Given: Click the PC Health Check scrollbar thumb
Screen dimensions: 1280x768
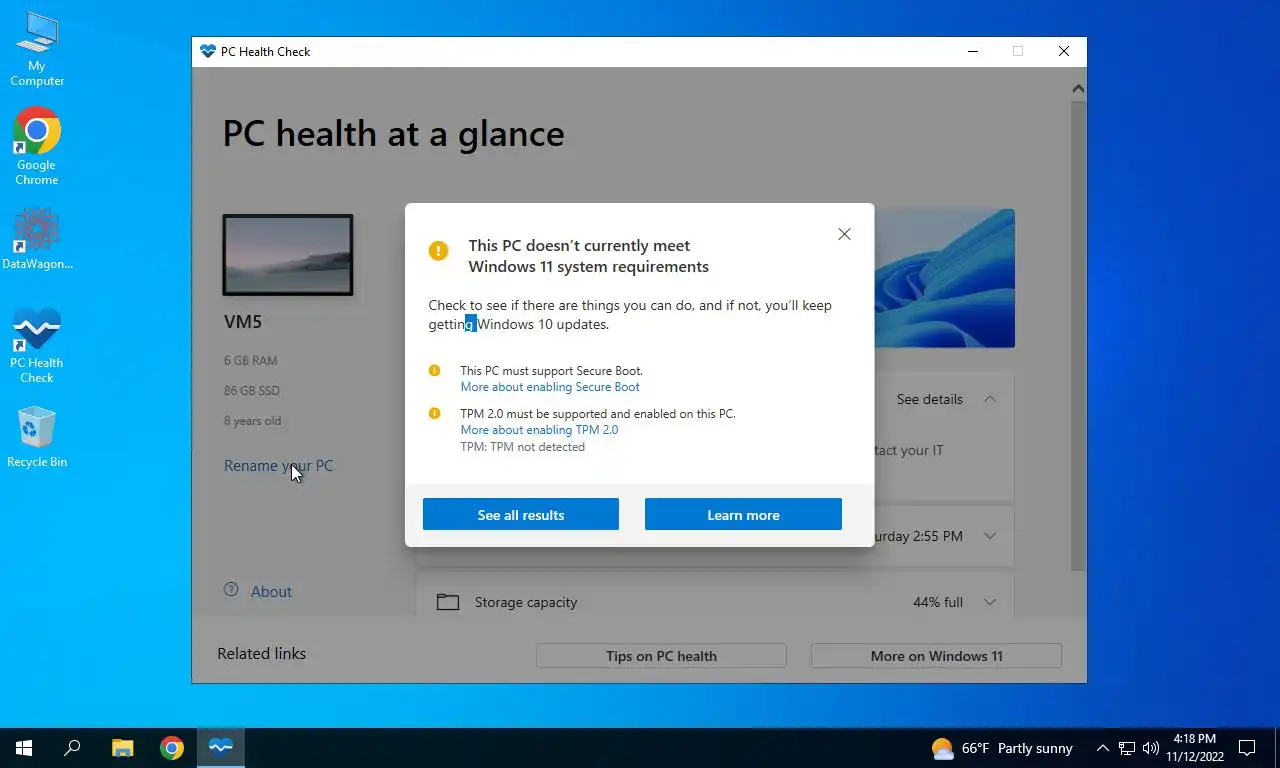Looking at the screenshot, I should click(x=1078, y=335).
